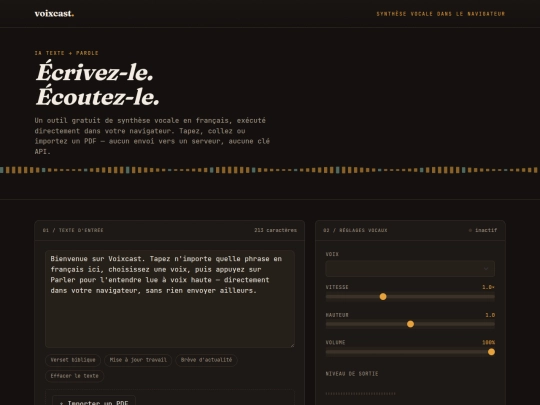Click Importer un PDF button
The height and width of the screenshot is (405, 540).
point(94,402)
